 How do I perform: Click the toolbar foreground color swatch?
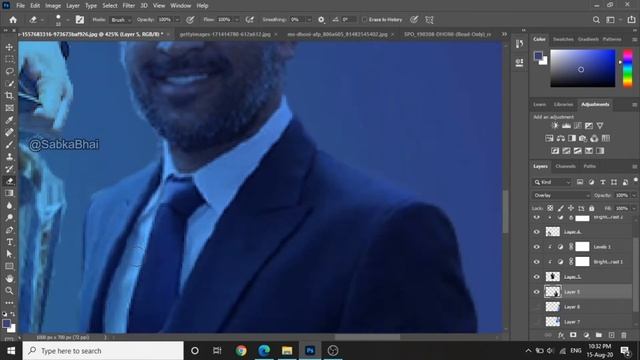point(7,324)
